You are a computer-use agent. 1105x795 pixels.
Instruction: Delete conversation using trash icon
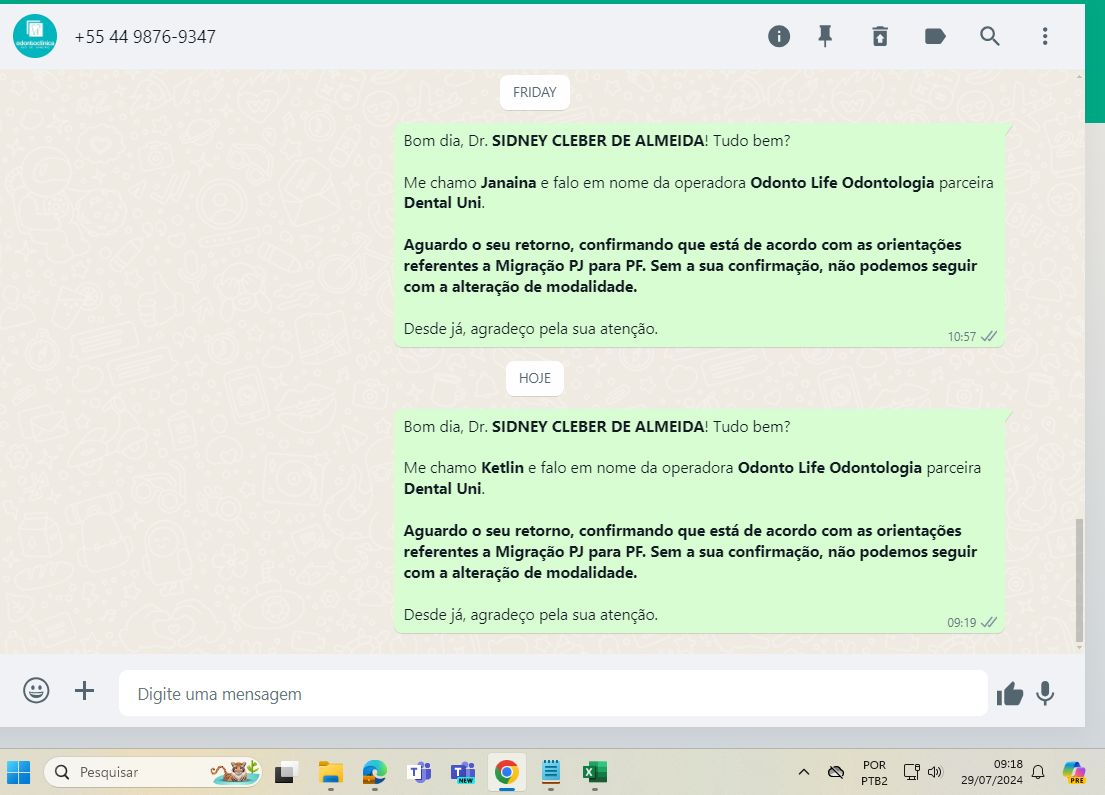coord(879,36)
